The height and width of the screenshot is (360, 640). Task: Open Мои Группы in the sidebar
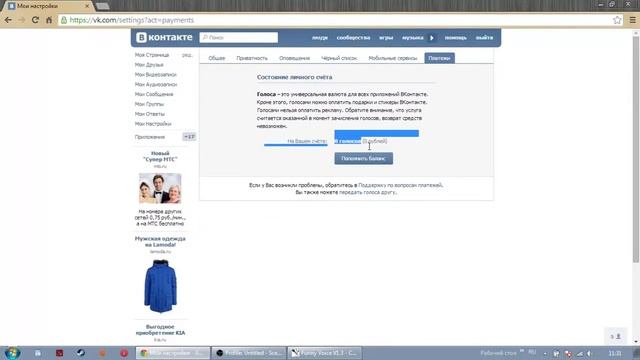point(149,104)
